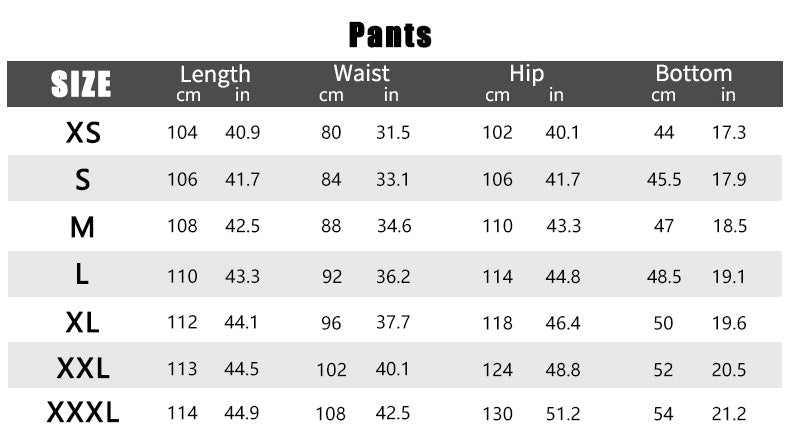
Task: Click the Bottom column header
Action: pyautogui.click(x=694, y=74)
